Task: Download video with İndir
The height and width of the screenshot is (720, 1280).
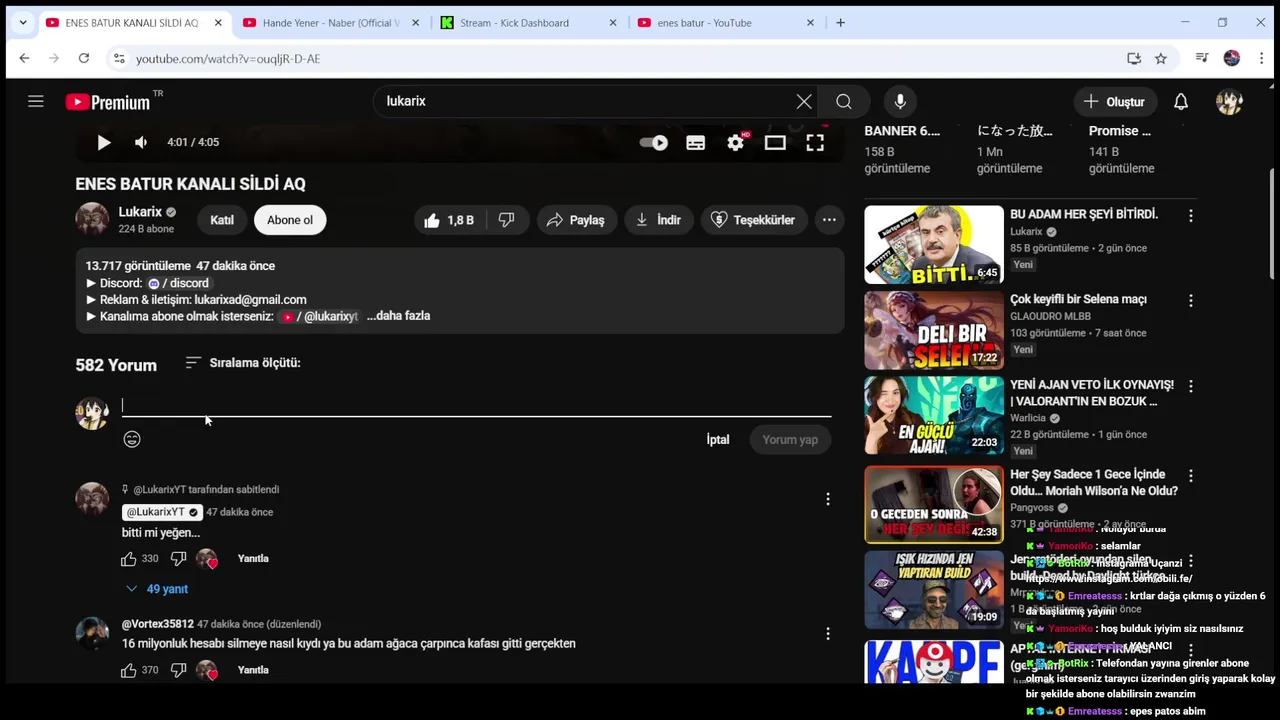Action: pos(658,220)
